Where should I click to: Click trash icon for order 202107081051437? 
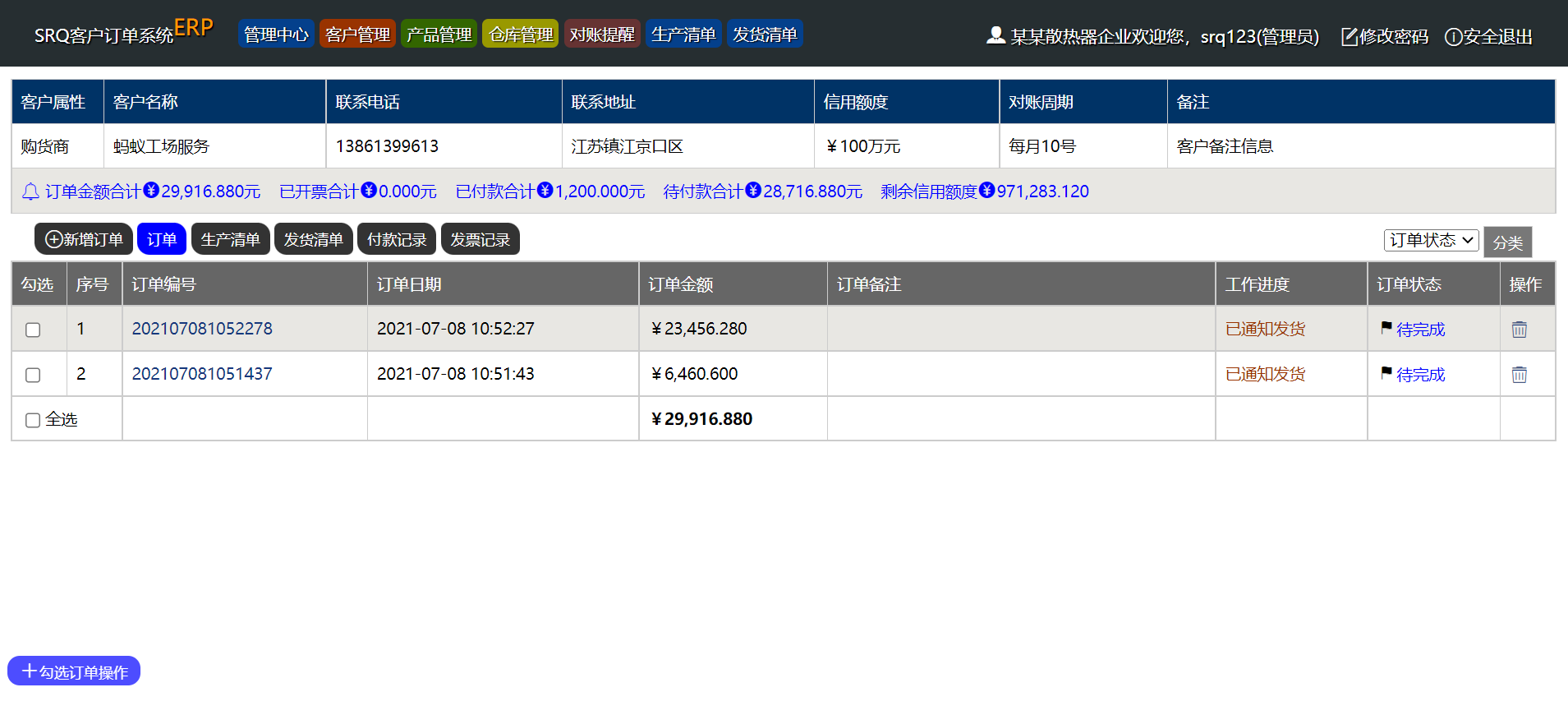[1519, 375]
